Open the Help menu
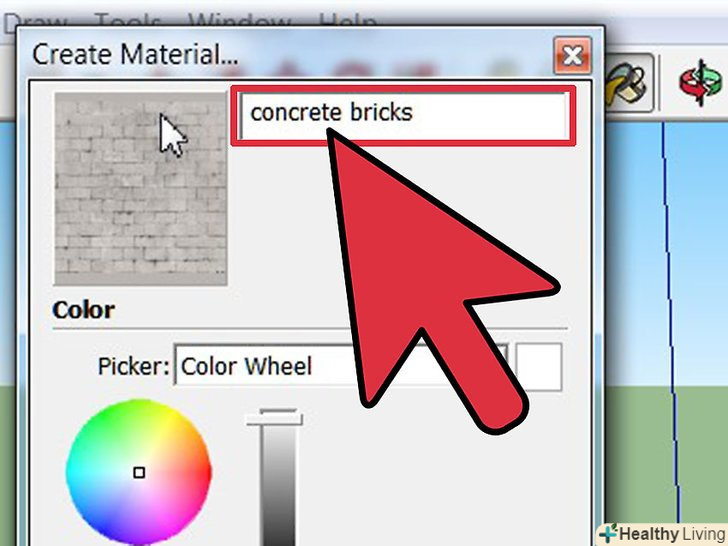This screenshot has height=546, width=728. coord(347,23)
